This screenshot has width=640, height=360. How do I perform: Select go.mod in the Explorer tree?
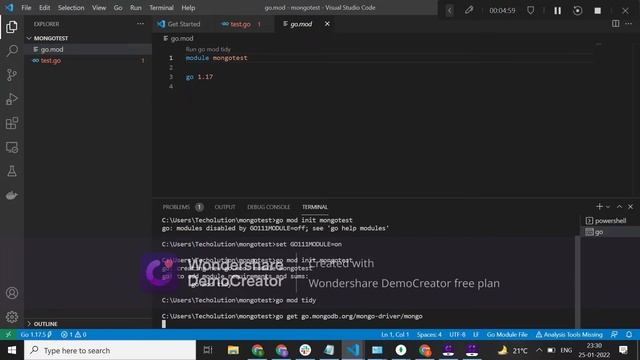[x=88, y=49]
